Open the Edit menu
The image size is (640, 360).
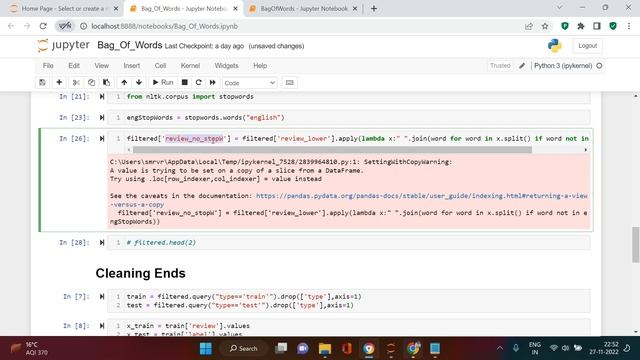(x=74, y=66)
